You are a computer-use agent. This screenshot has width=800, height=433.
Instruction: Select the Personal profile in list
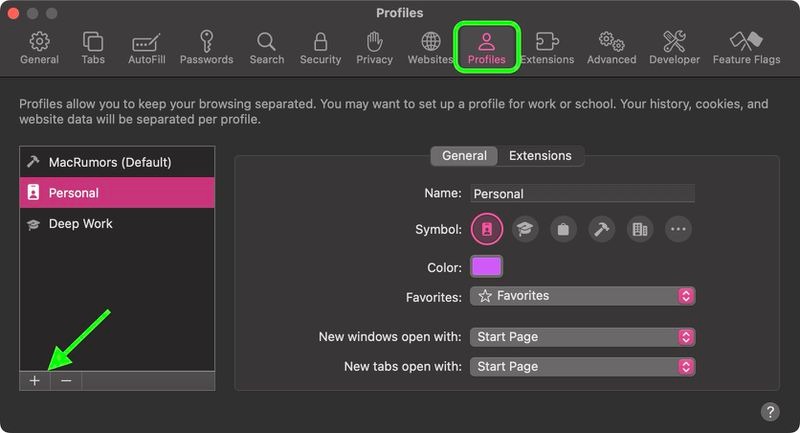pyautogui.click(x=117, y=193)
